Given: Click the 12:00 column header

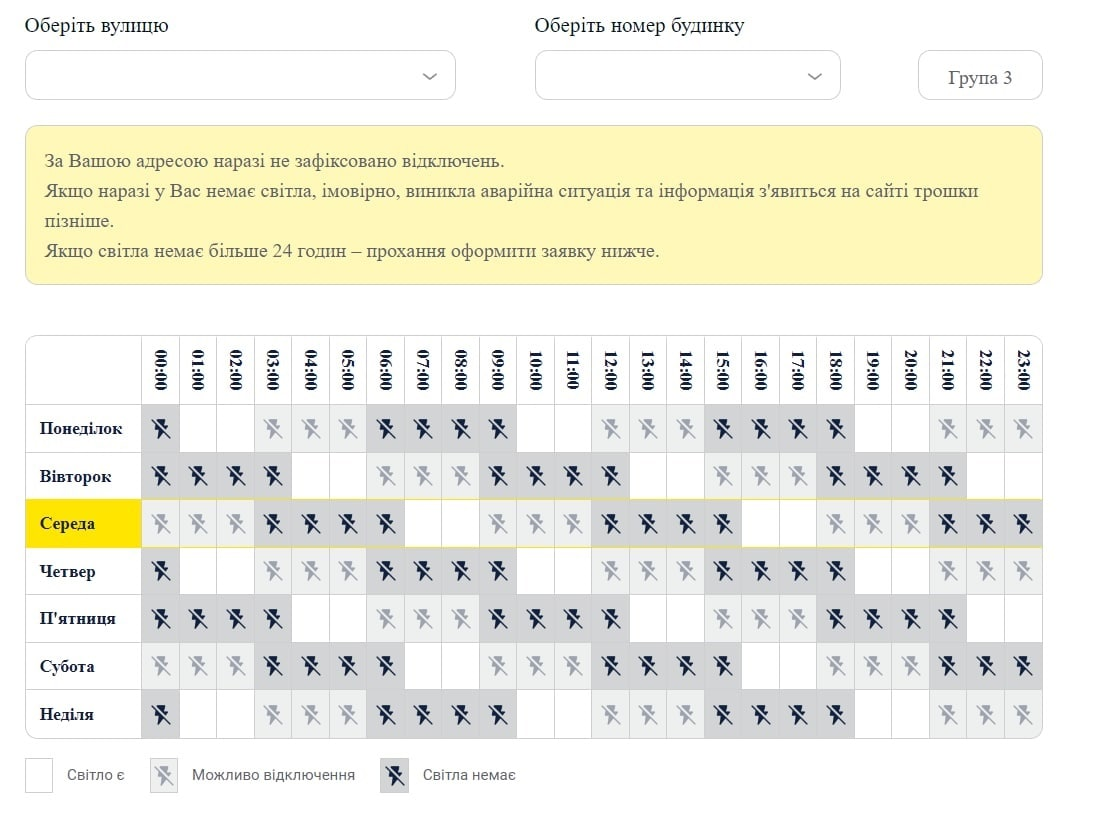Looking at the screenshot, I should [x=611, y=371].
